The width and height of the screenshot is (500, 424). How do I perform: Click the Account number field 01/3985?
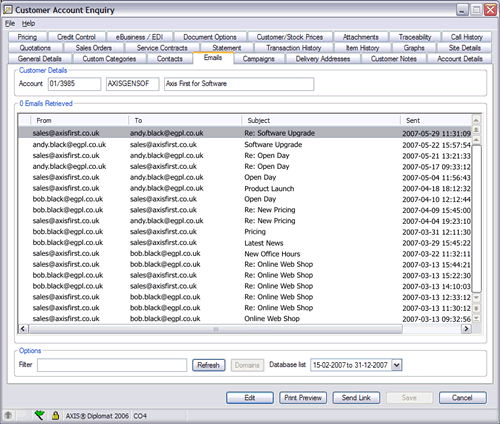pyautogui.click(x=74, y=84)
